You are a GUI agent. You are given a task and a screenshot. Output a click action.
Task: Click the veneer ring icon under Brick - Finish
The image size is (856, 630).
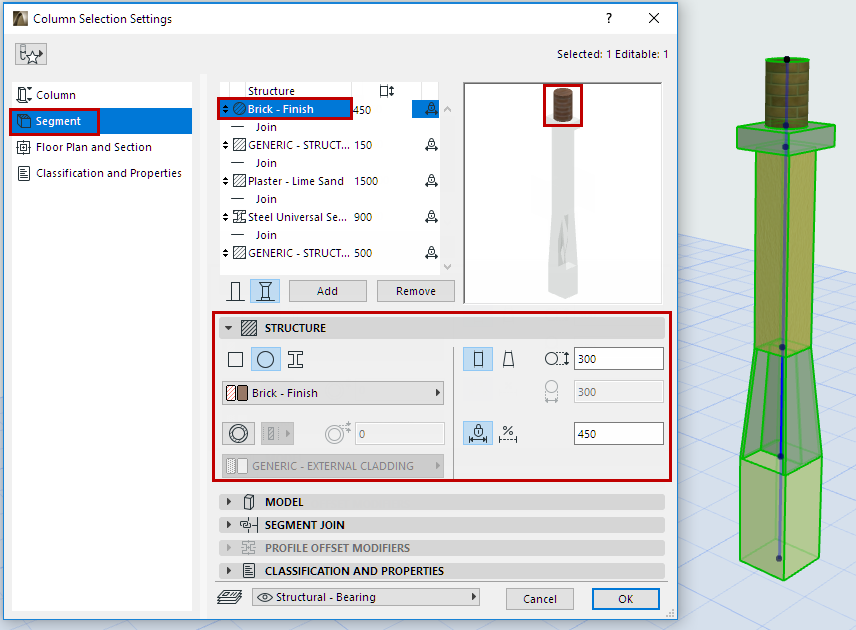point(238,434)
